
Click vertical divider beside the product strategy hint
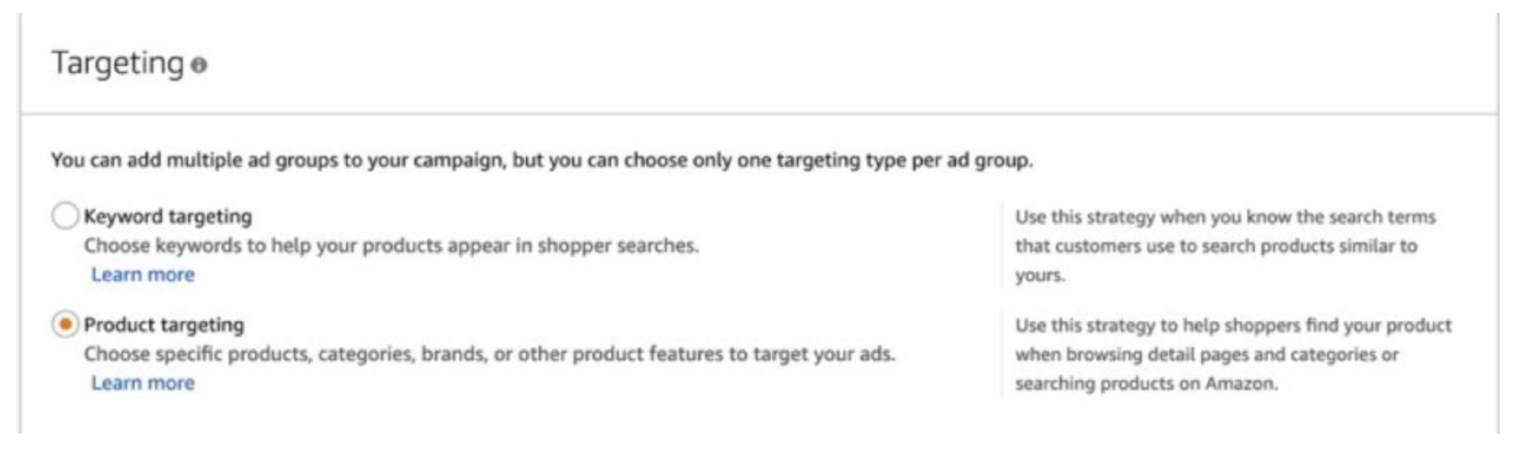pos(1001,355)
